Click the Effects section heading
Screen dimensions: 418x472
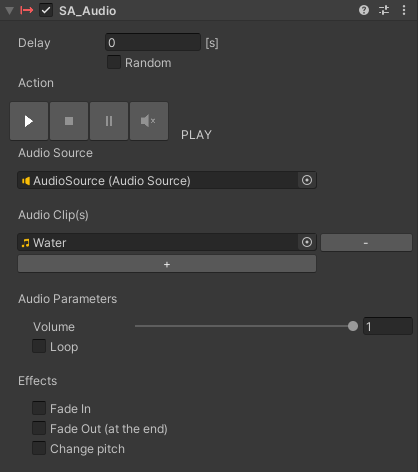[x=38, y=381]
